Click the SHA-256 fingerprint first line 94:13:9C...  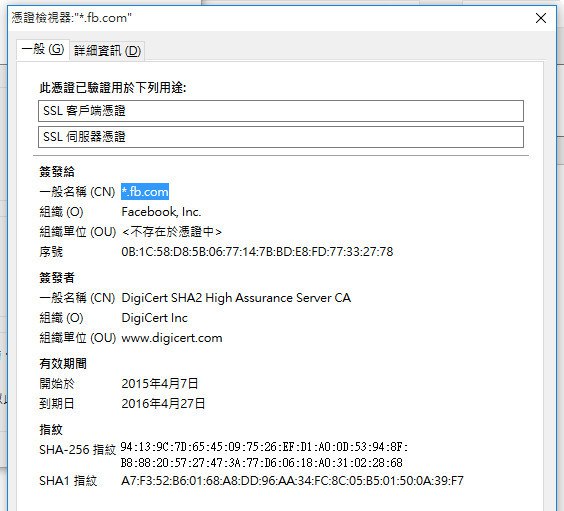[x=264, y=447]
